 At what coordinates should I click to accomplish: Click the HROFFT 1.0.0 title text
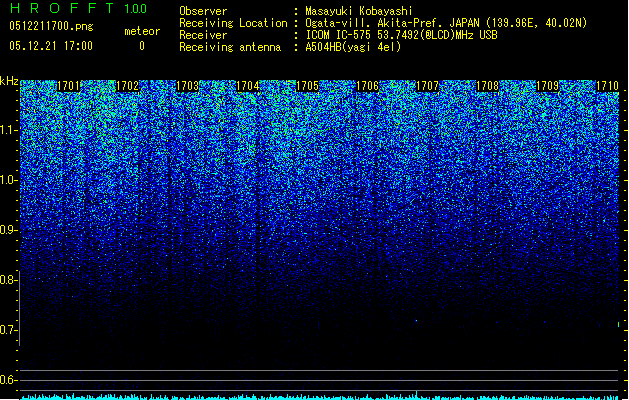tap(79, 8)
